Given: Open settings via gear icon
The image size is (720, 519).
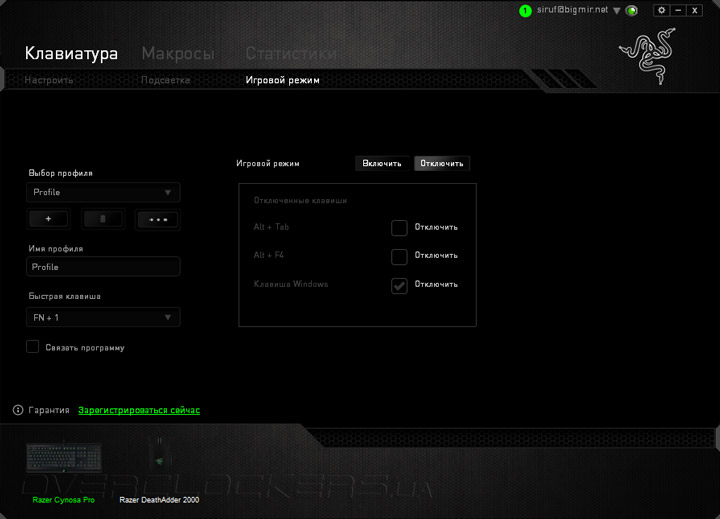Looking at the screenshot, I should point(661,10).
